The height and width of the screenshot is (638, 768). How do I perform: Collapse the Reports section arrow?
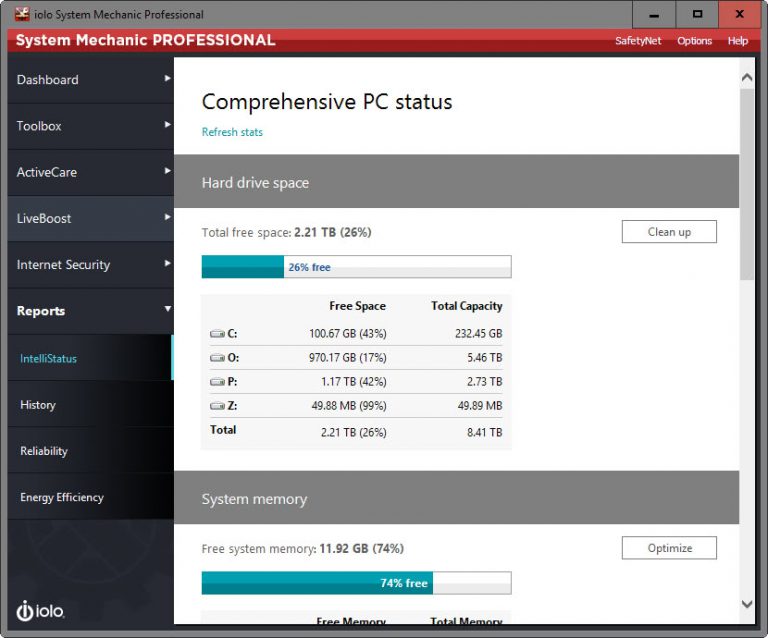(168, 309)
